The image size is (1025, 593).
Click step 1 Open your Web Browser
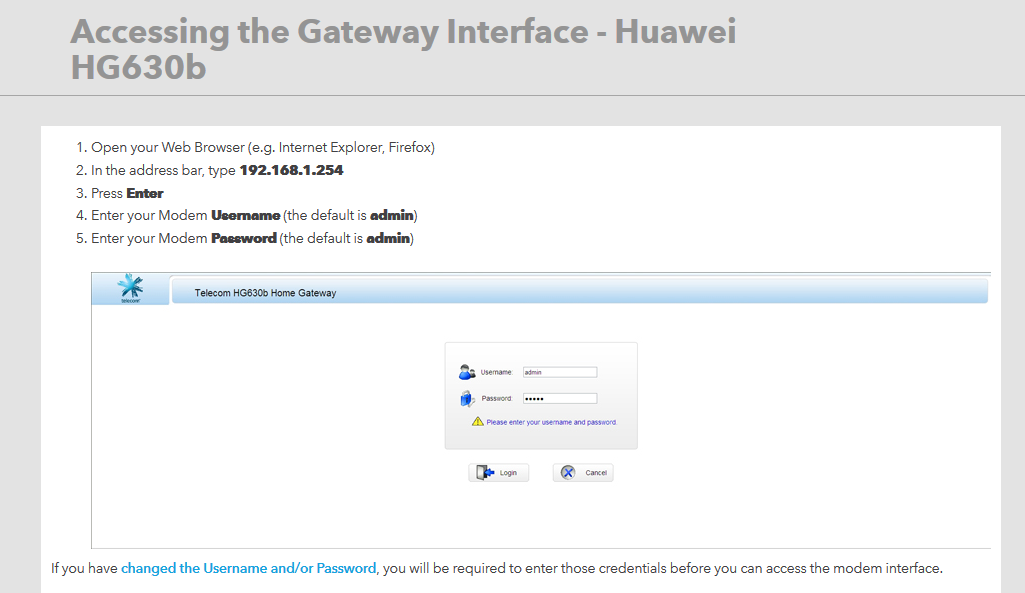[x=263, y=148]
